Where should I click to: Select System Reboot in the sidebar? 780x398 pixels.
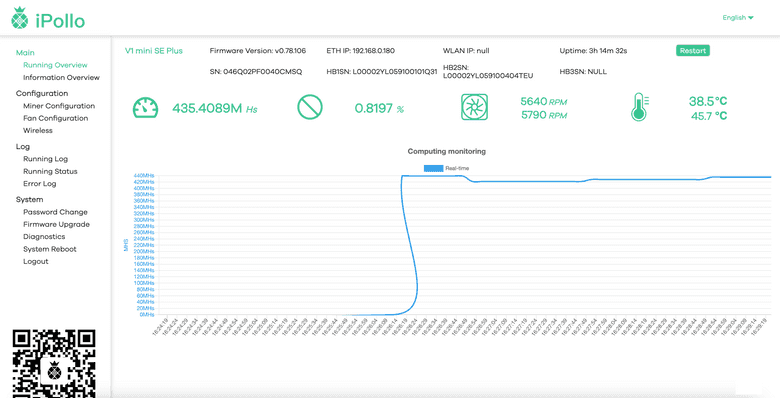pos(50,249)
